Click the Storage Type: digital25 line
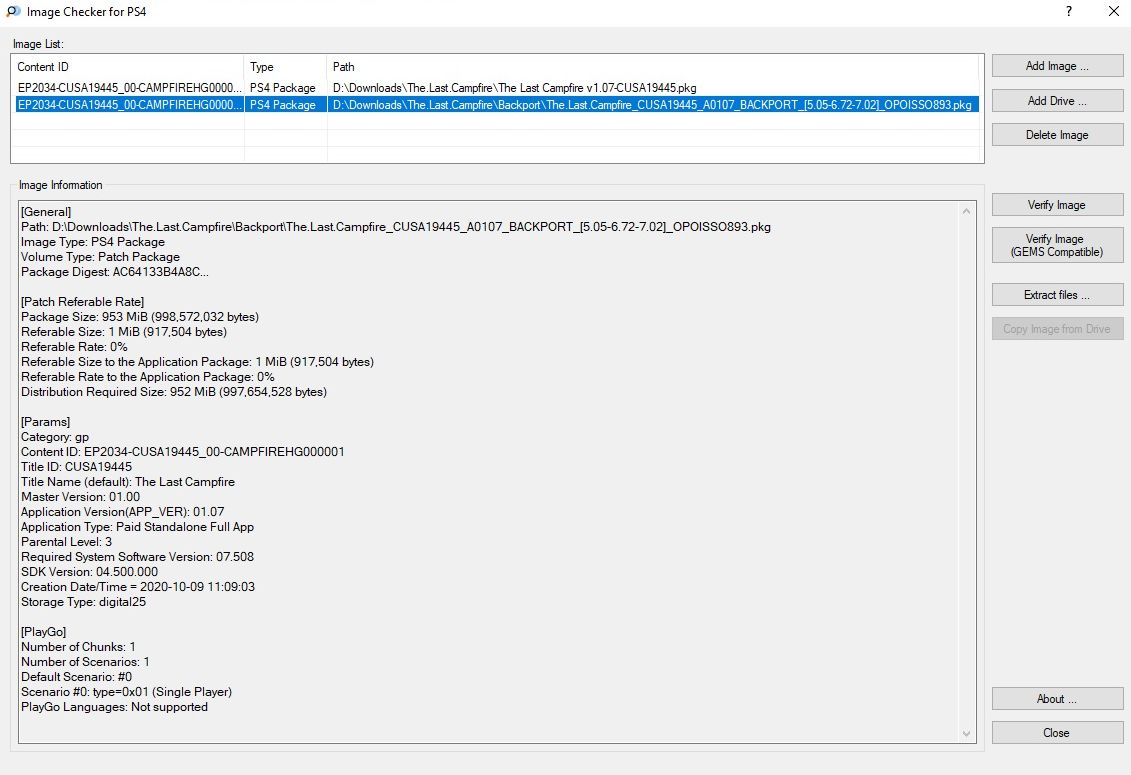The width and height of the screenshot is (1131, 775). tap(84, 603)
